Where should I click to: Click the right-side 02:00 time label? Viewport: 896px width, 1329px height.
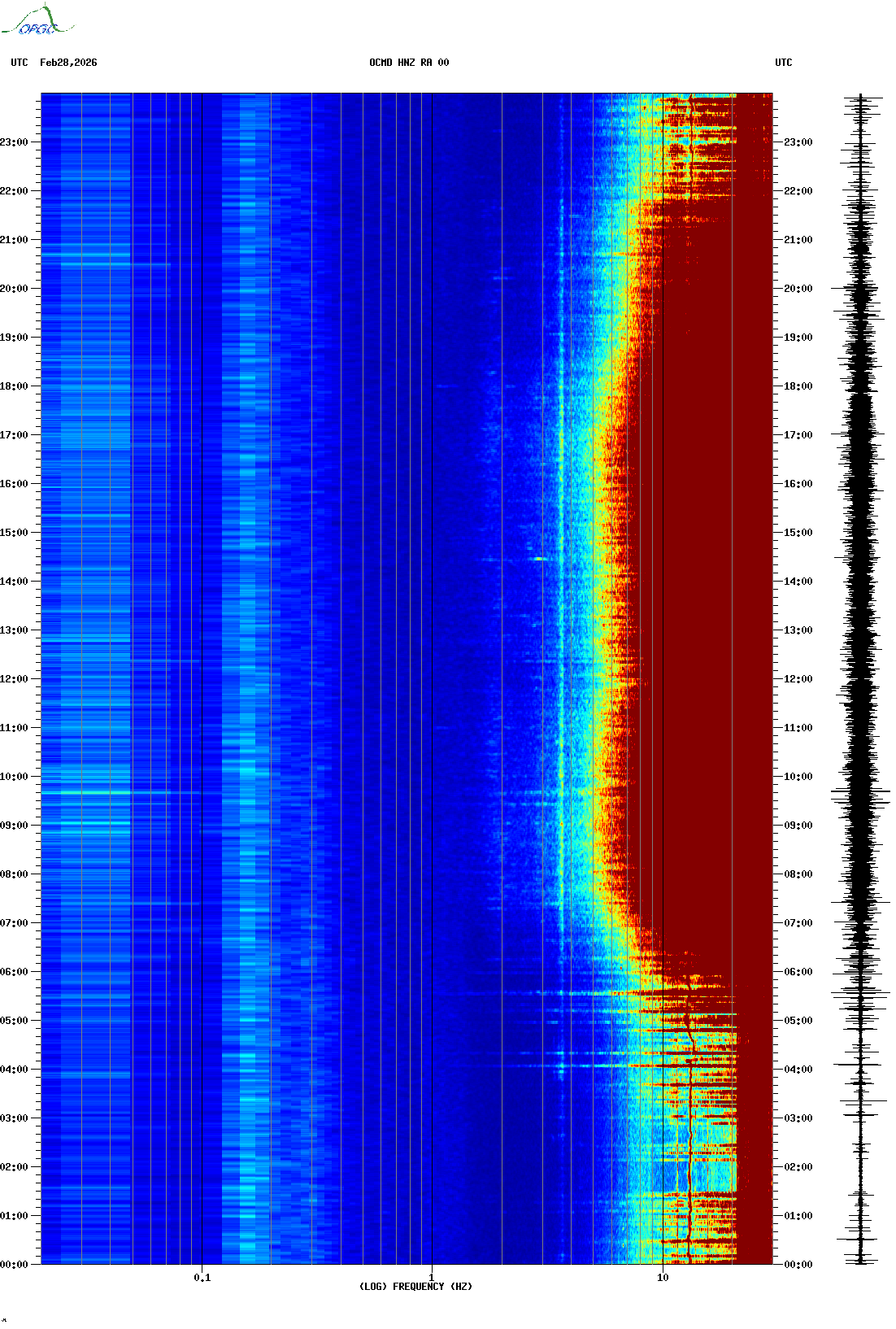(798, 1167)
